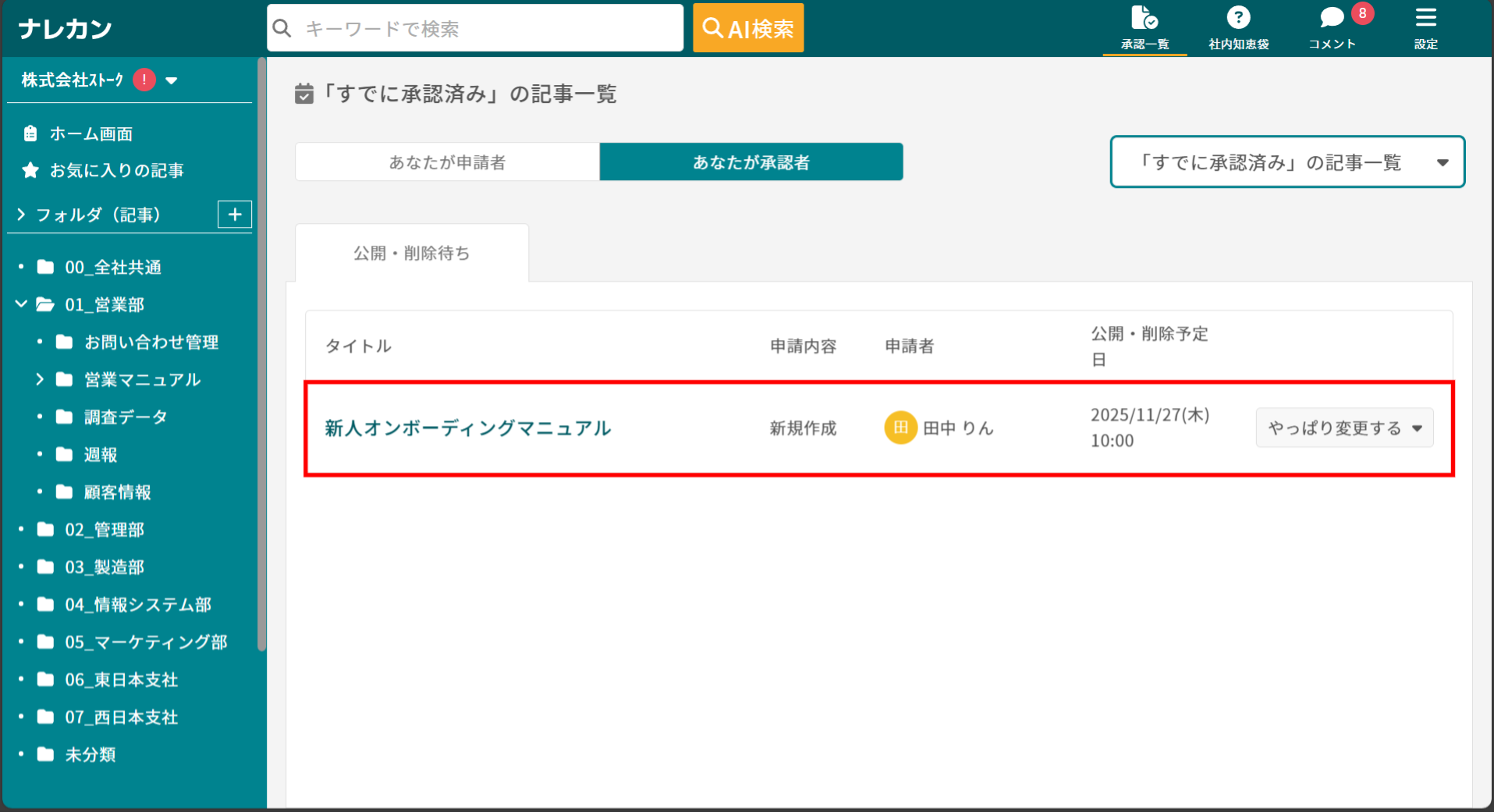1494x812 pixels.
Task: Switch to the あなたが申請者 toggle tab
Action: click(x=446, y=161)
